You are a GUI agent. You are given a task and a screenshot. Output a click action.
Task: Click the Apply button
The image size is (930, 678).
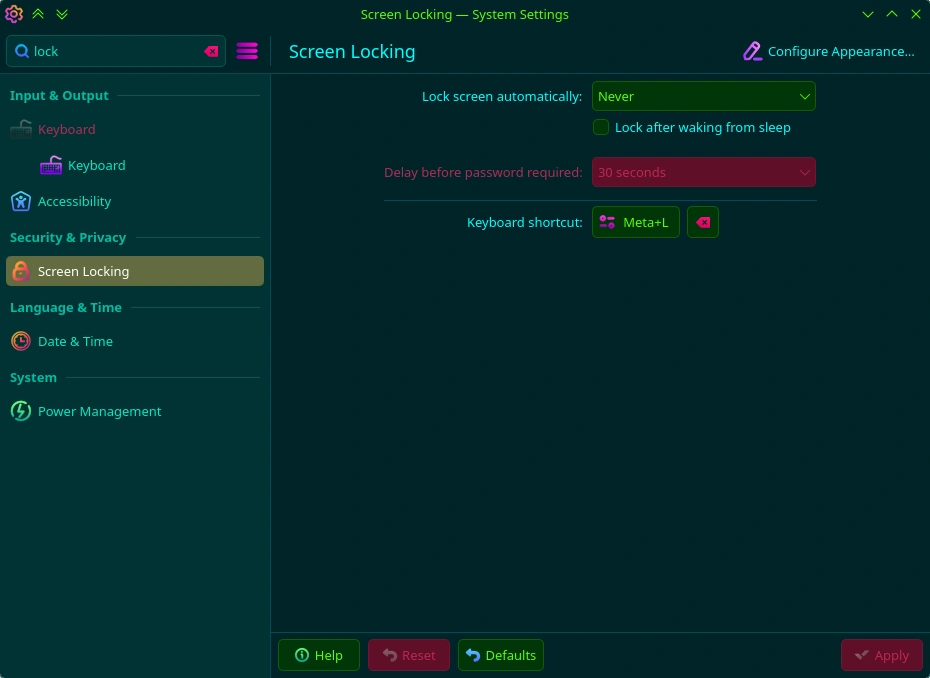pos(881,655)
